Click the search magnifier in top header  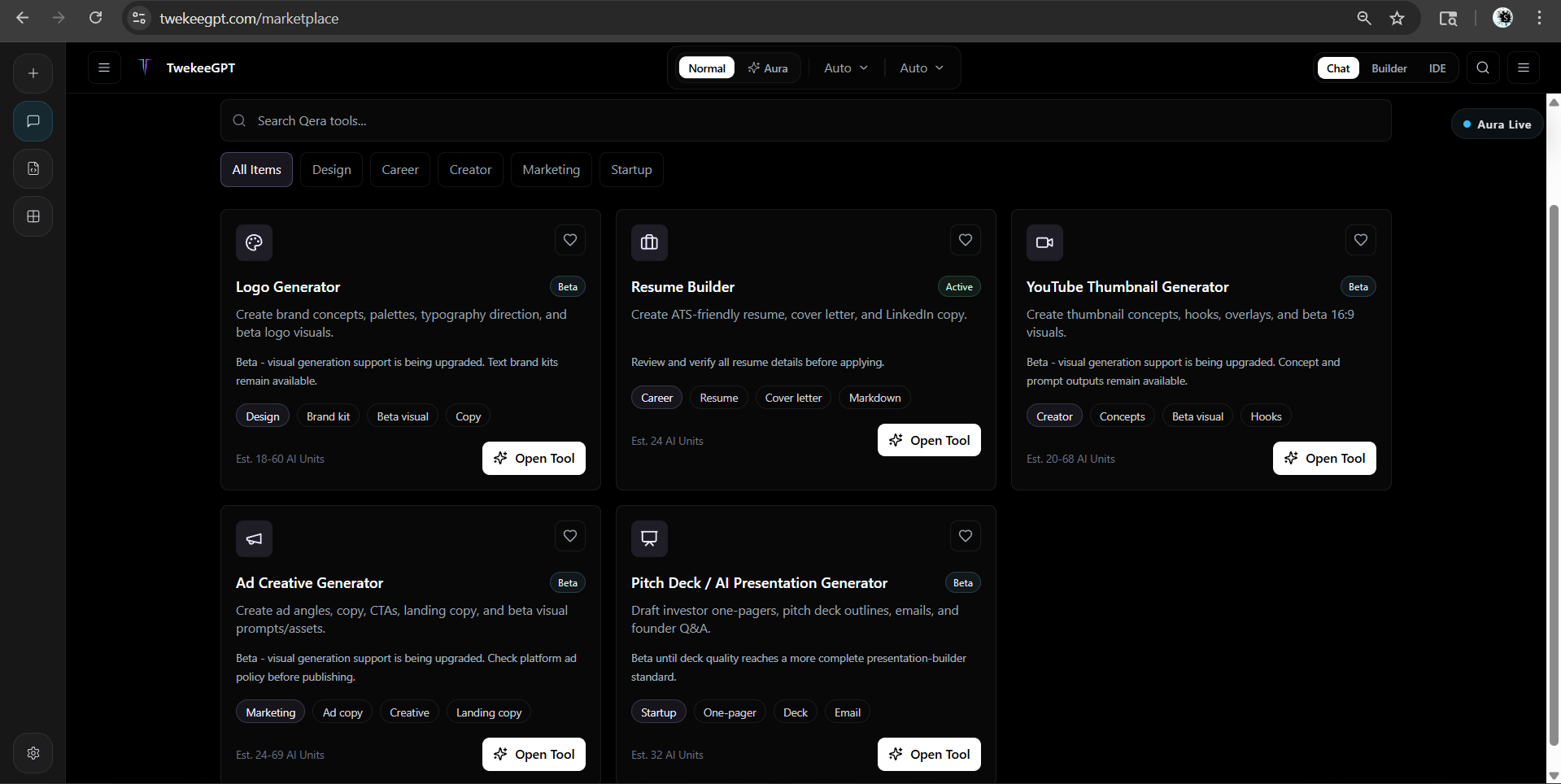1483,68
